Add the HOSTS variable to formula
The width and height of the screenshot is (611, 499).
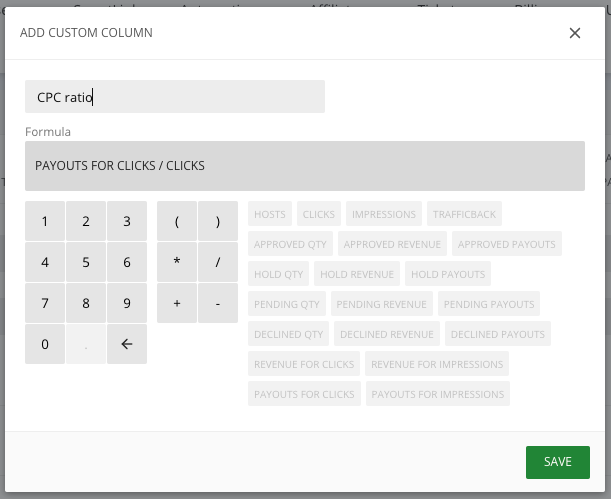tap(270, 214)
